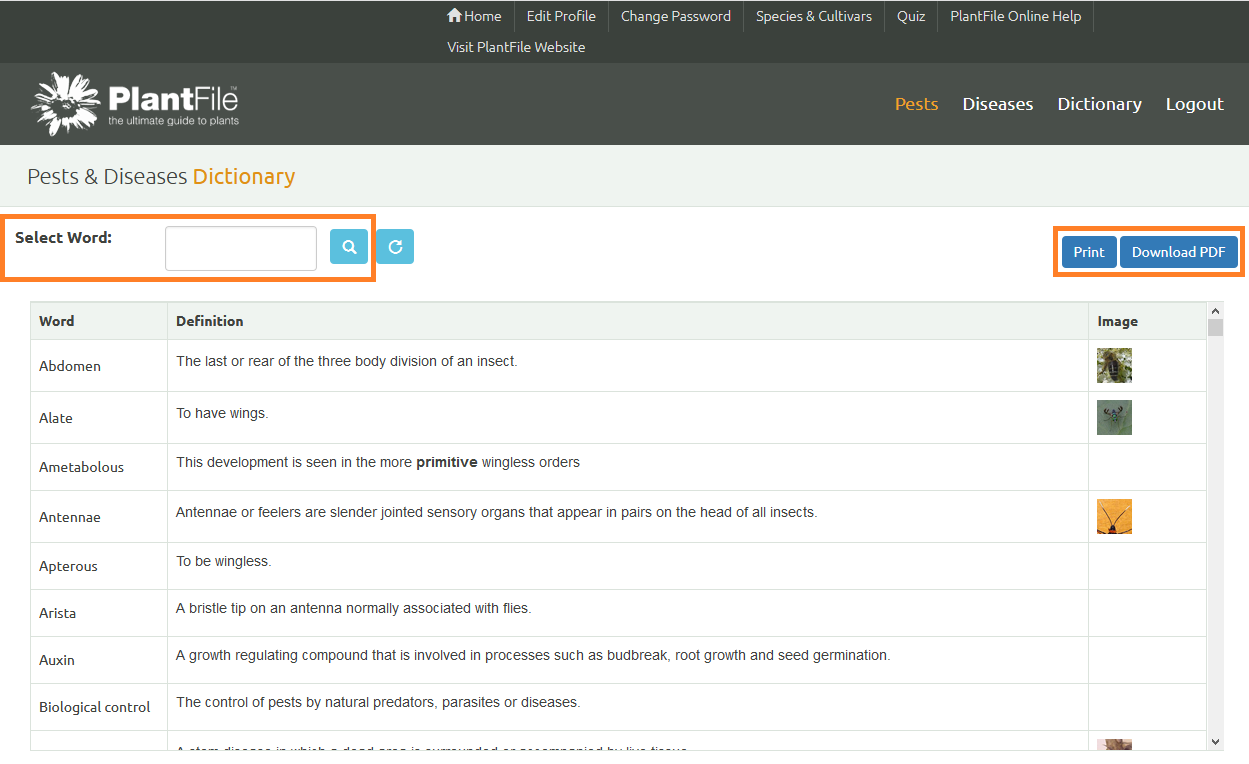Click the Print button
The height and width of the screenshot is (764, 1249).
pos(1088,251)
